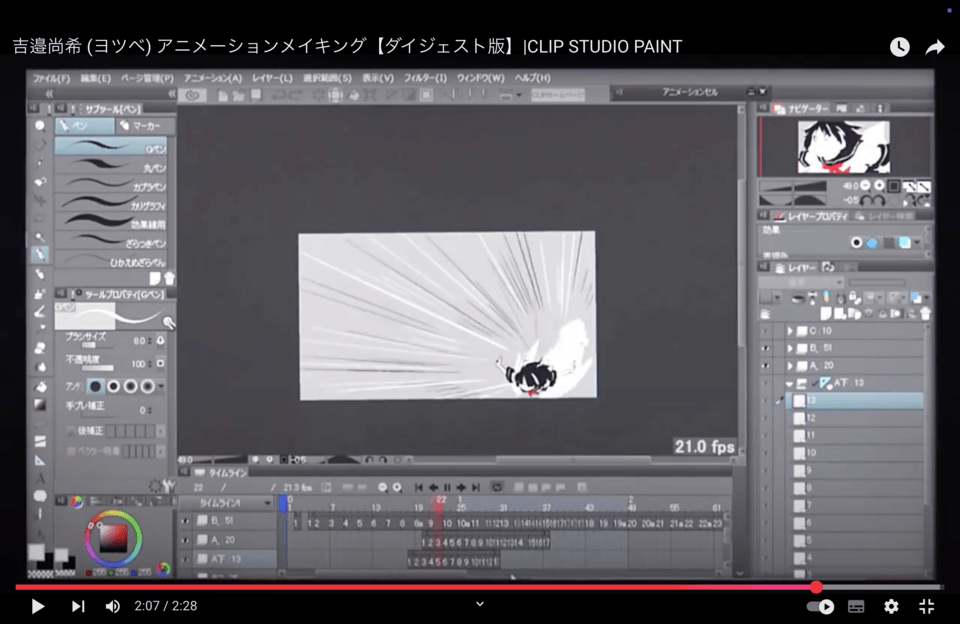Screen dimensions: 960x624
Task: Select cel layer 11 in layer list
Action: coord(856,435)
